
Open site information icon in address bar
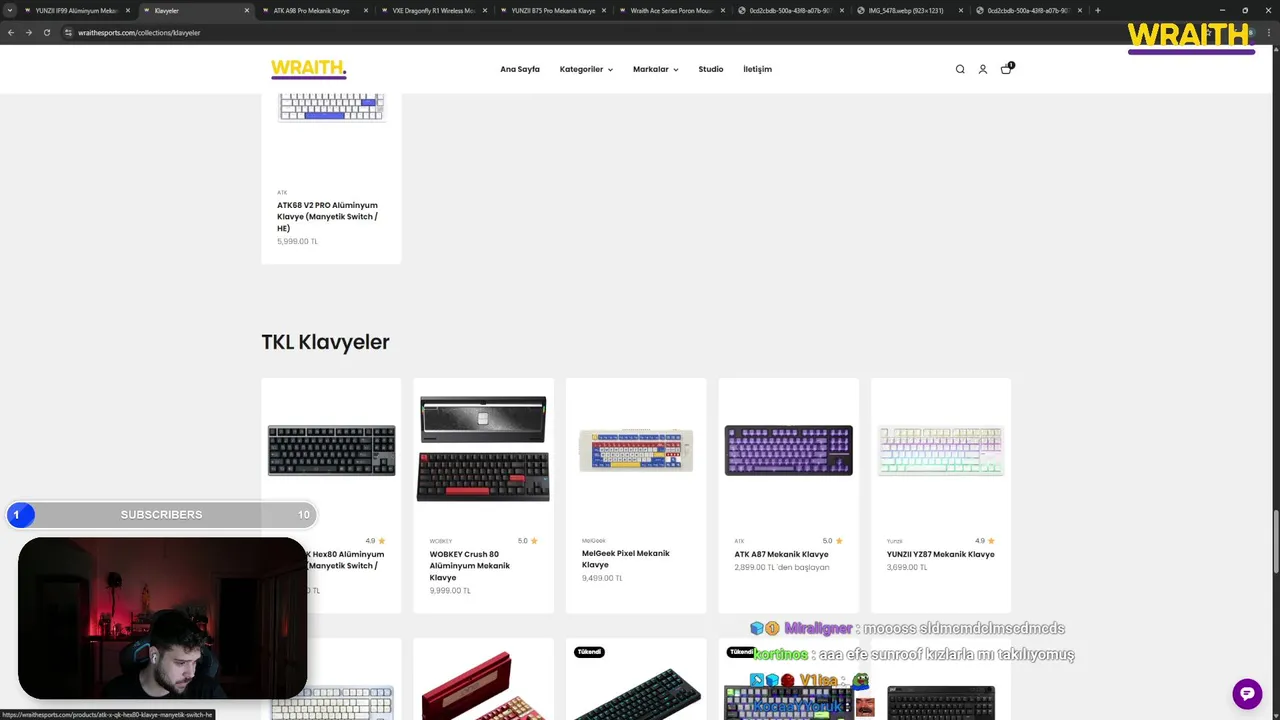click(x=68, y=32)
